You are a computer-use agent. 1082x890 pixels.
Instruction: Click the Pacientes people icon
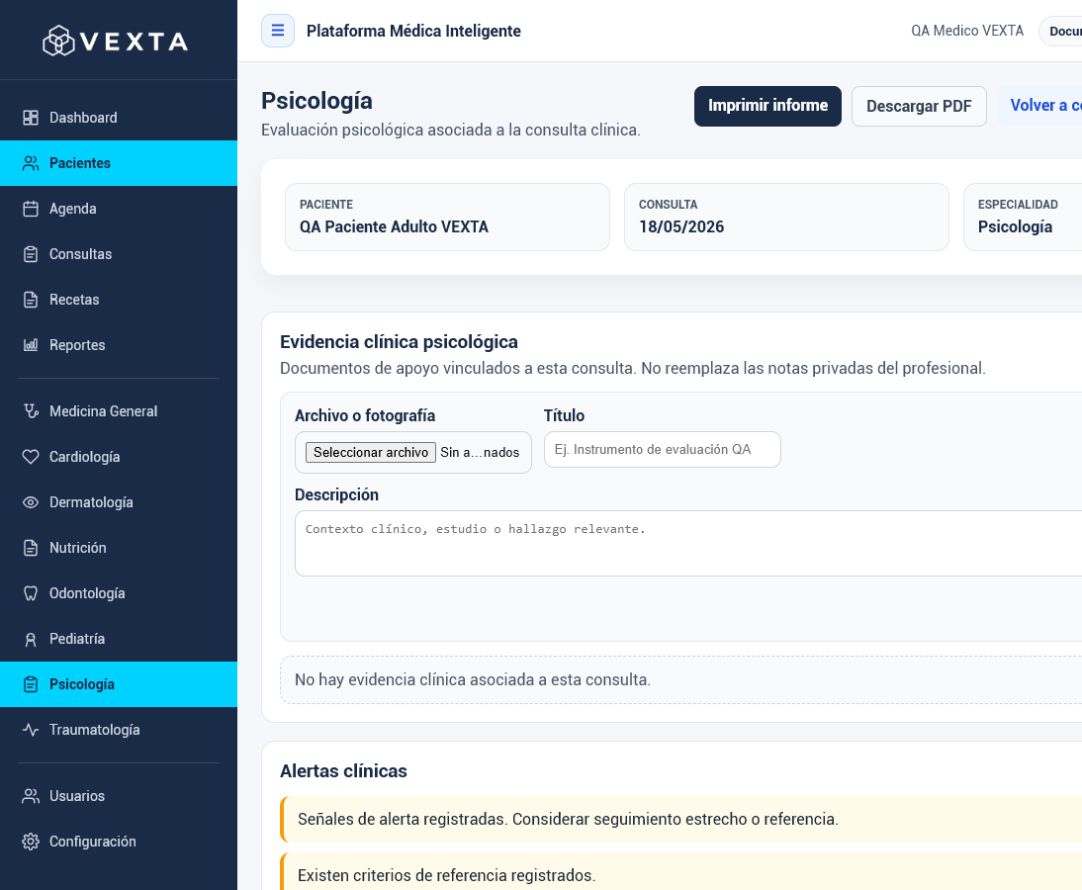pyautogui.click(x=30, y=163)
